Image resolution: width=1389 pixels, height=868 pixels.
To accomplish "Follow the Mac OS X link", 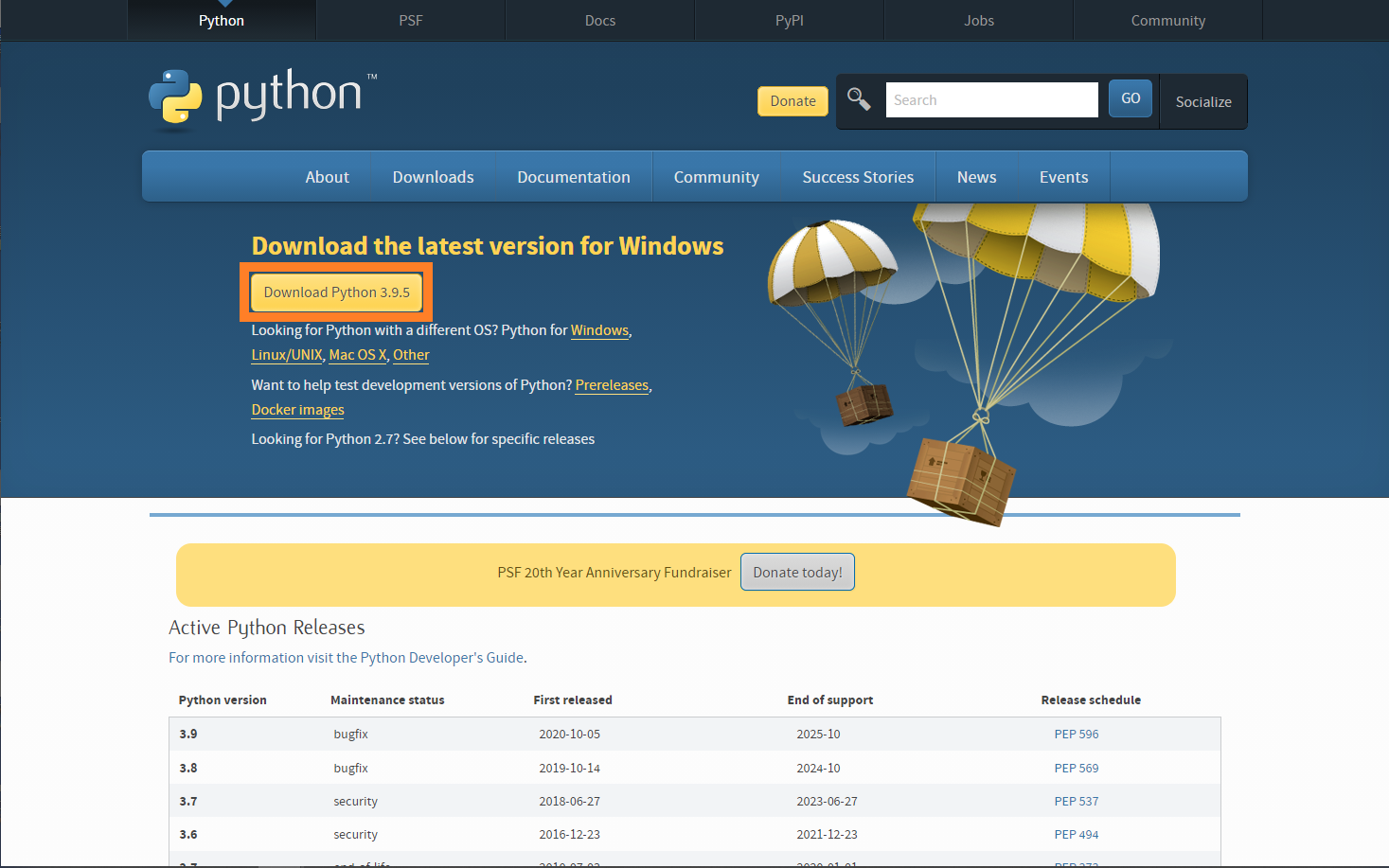I will (358, 355).
